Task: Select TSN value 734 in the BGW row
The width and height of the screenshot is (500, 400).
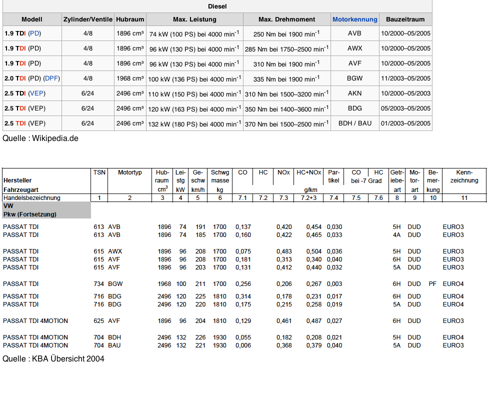Action: [x=99, y=284]
